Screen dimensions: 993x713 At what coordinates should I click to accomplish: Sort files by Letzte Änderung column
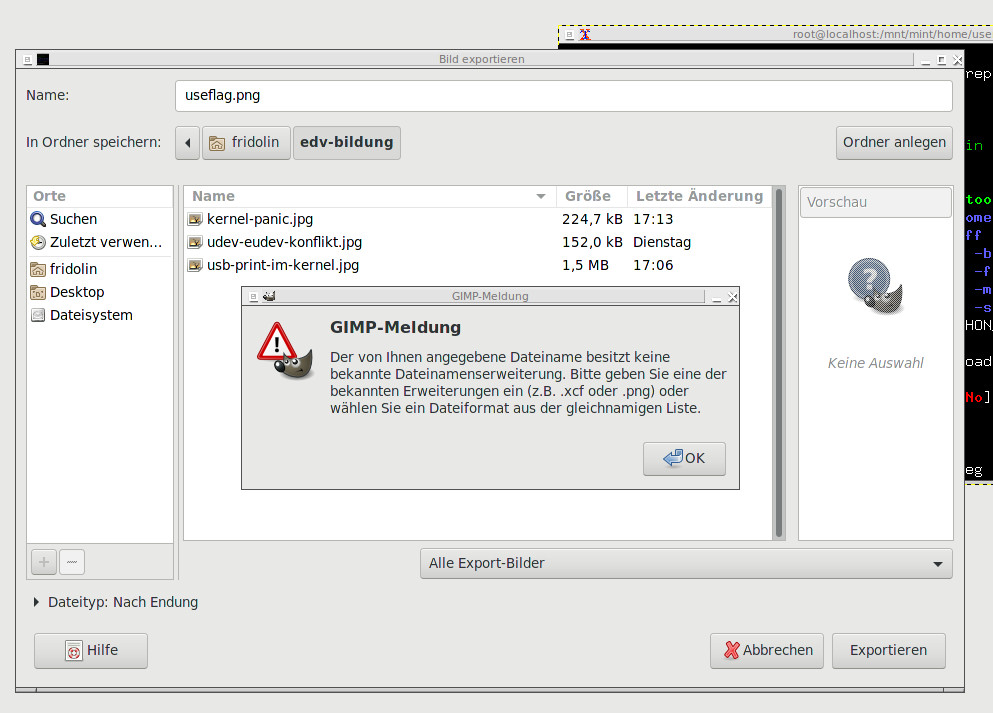tap(699, 196)
